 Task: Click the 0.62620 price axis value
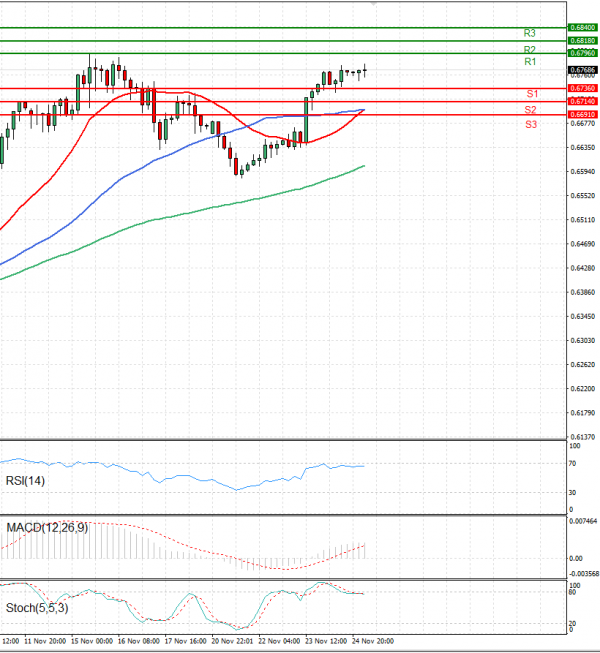point(583,365)
